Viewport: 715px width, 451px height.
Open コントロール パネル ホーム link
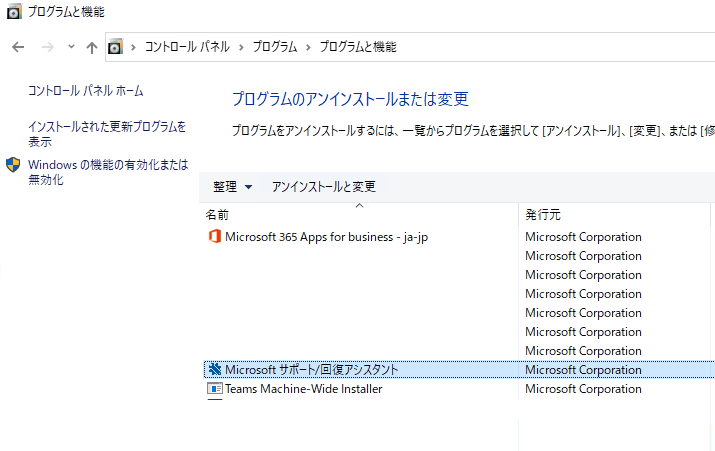86,91
